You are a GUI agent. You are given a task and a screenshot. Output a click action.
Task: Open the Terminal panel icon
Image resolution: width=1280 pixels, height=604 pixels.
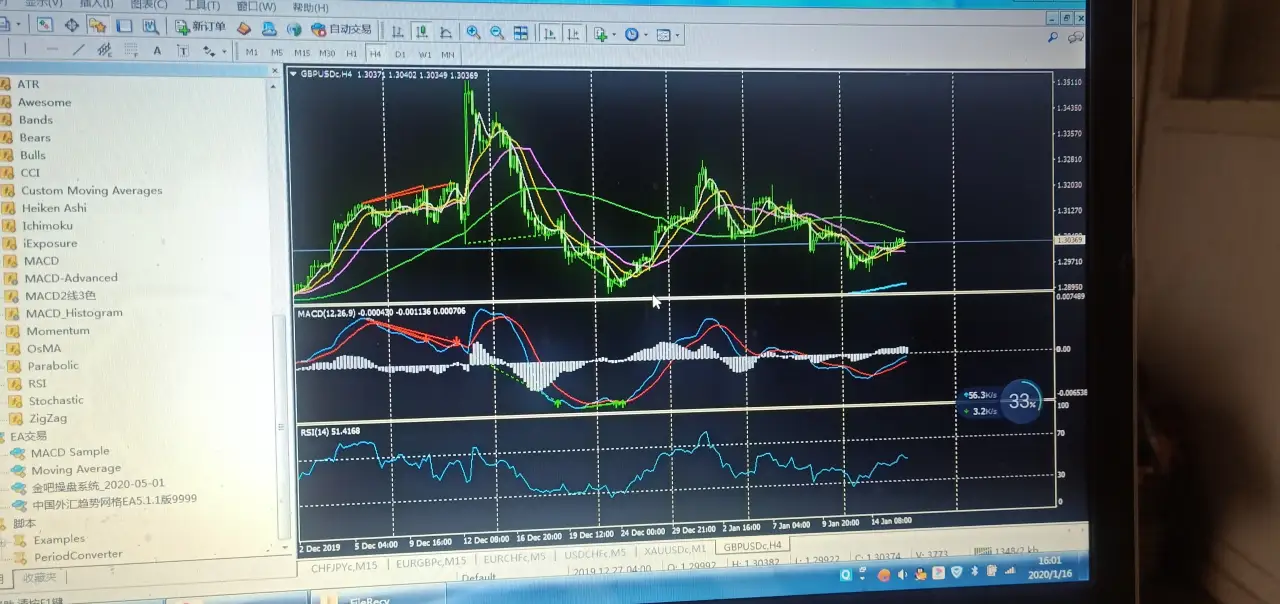[x=124, y=25]
